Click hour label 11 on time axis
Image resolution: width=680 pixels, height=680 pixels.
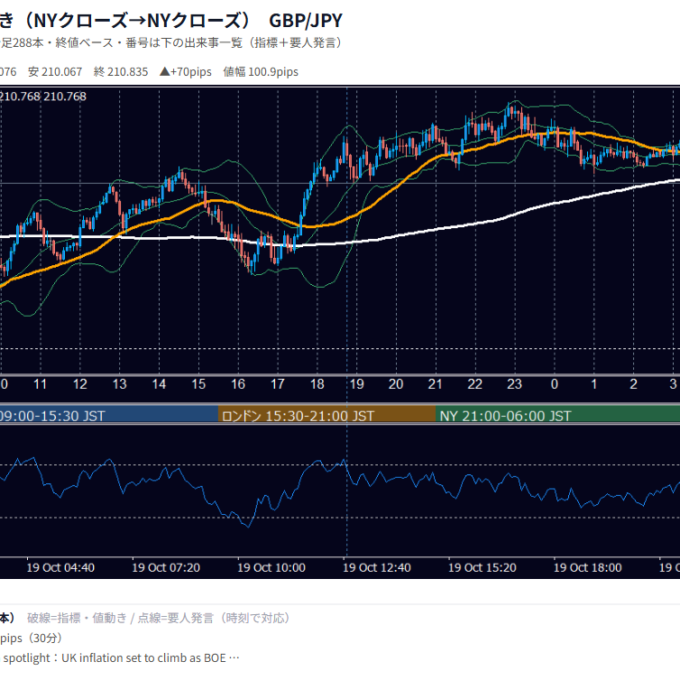coord(40,384)
